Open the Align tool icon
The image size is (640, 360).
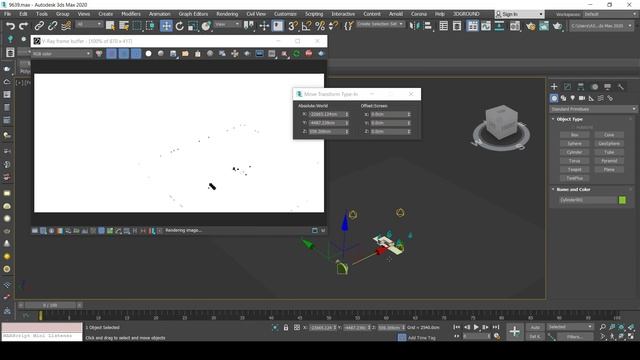pos(427,26)
